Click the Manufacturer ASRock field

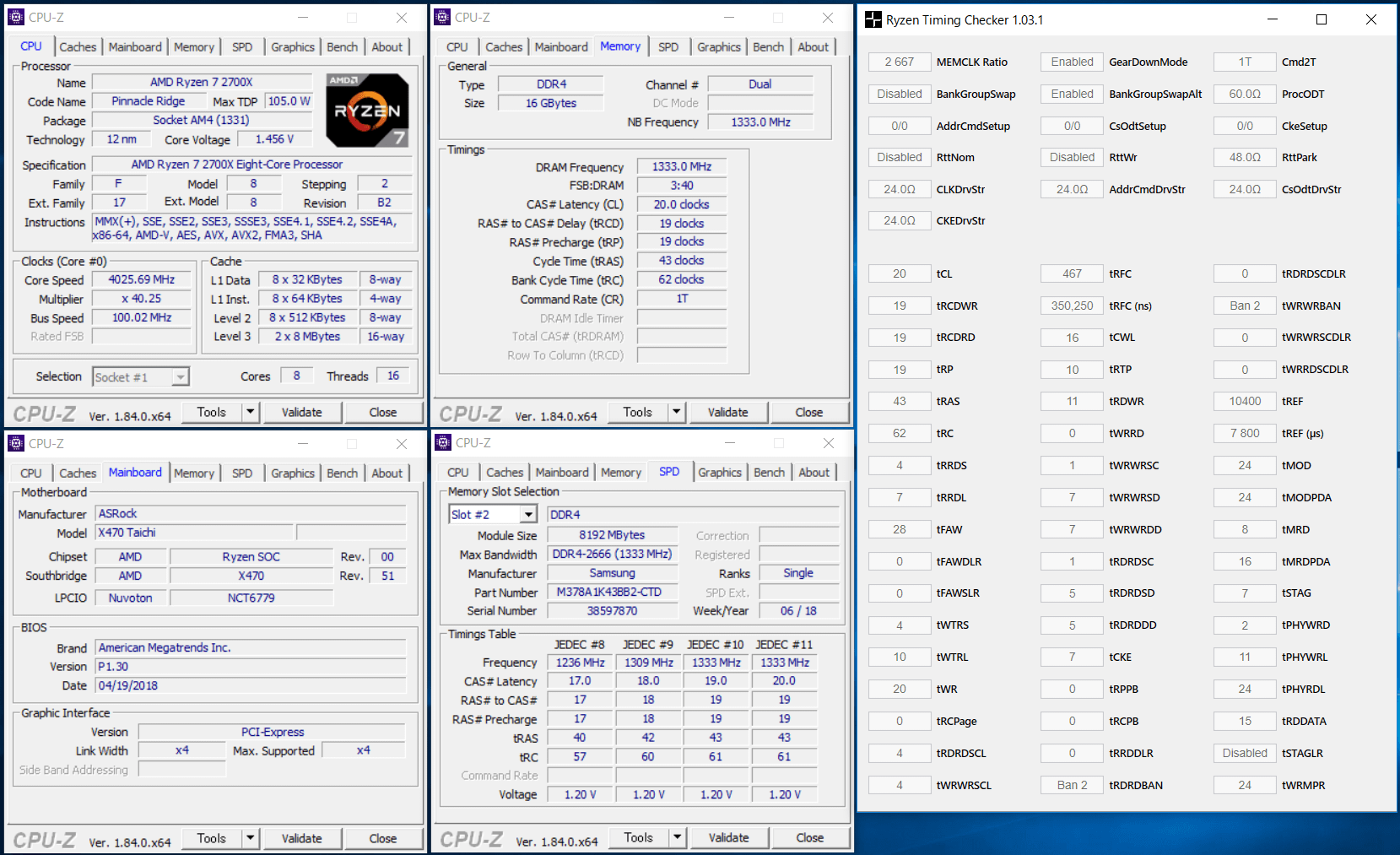point(251,513)
